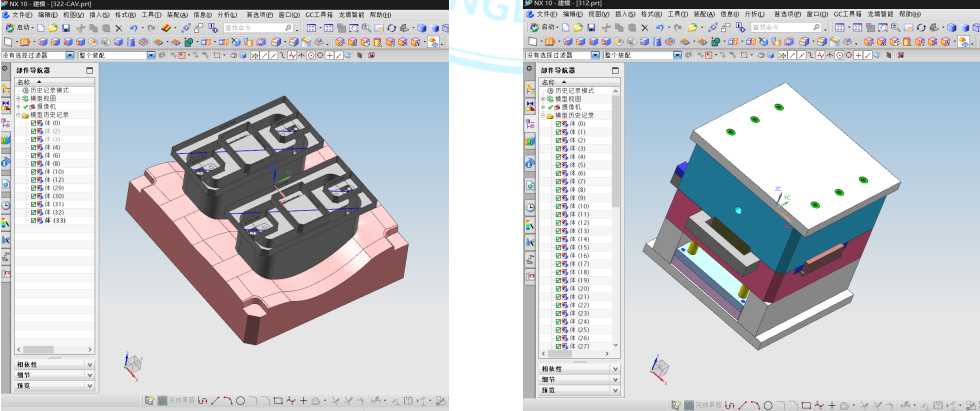Screen dimensions: 980x411
Task: Uncheck body (33) in left part navigator
Action: click(x=34, y=220)
